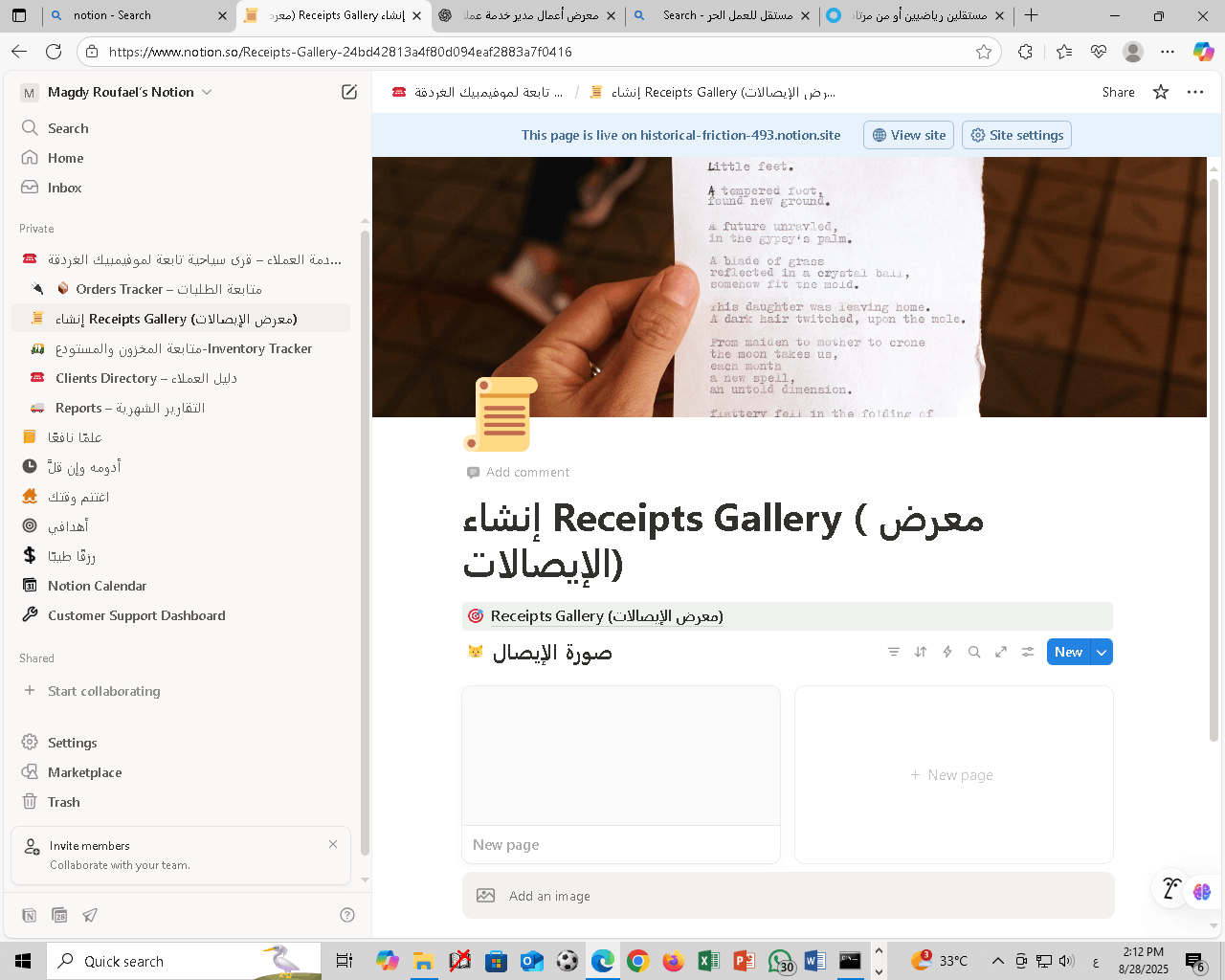
Task: Click the lightning bolt automations icon
Action: click(947, 652)
